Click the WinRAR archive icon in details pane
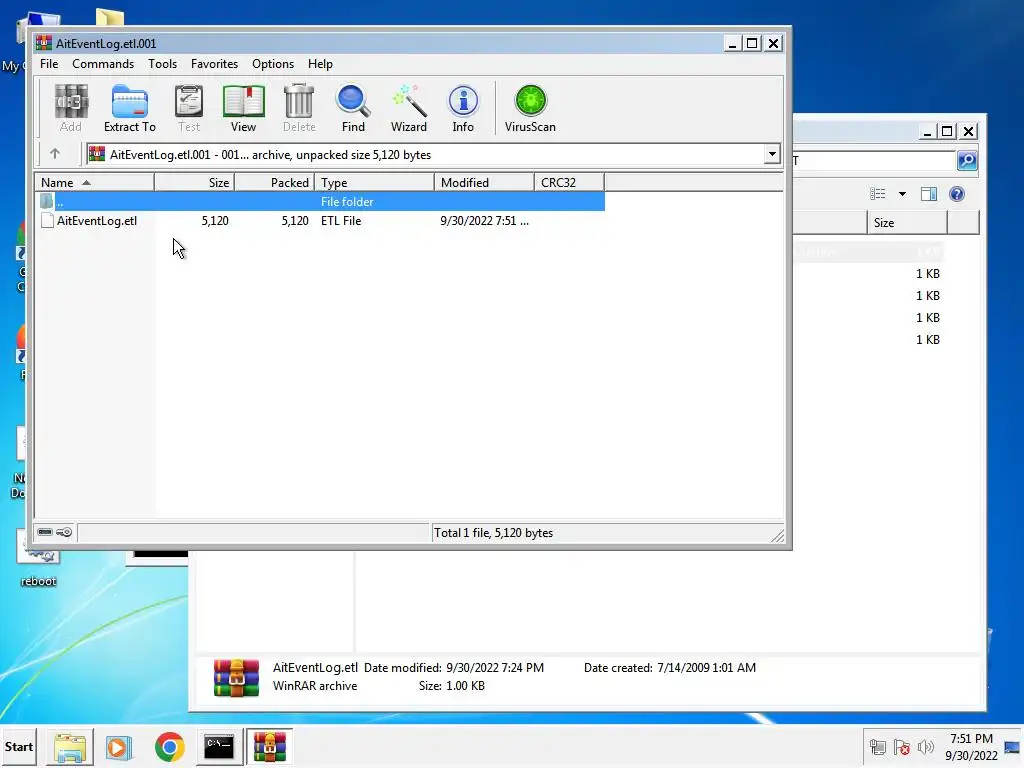This screenshot has width=1024, height=768. pos(236,678)
